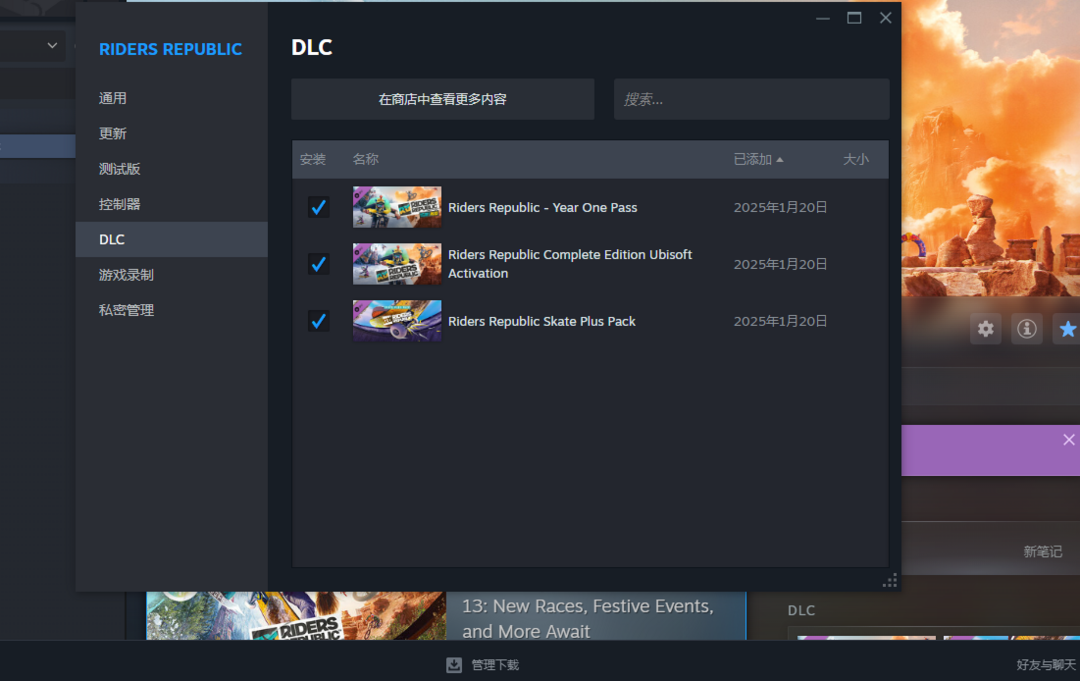The height and width of the screenshot is (681, 1080).
Task: Open the 通用 settings tab
Action: [113, 98]
